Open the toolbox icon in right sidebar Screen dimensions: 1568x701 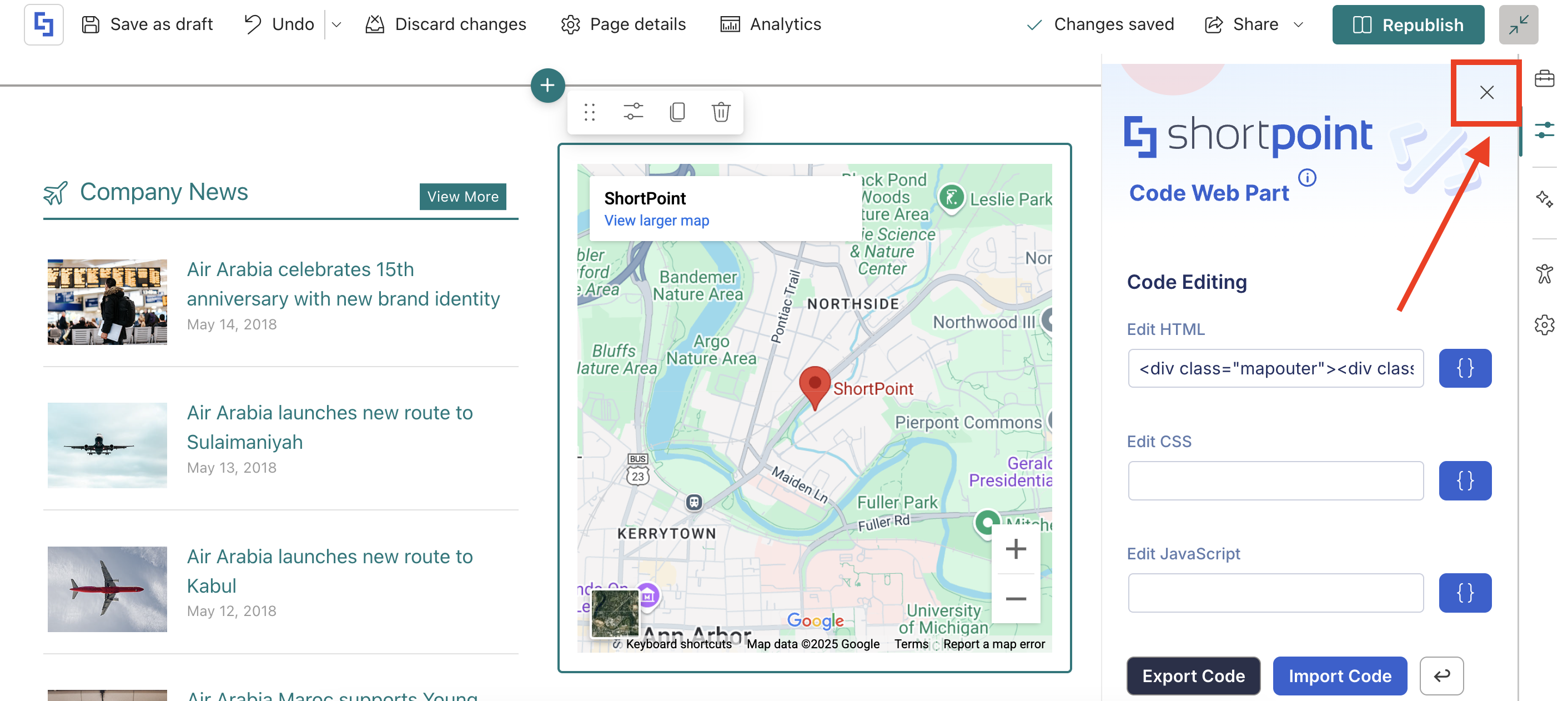1544,79
